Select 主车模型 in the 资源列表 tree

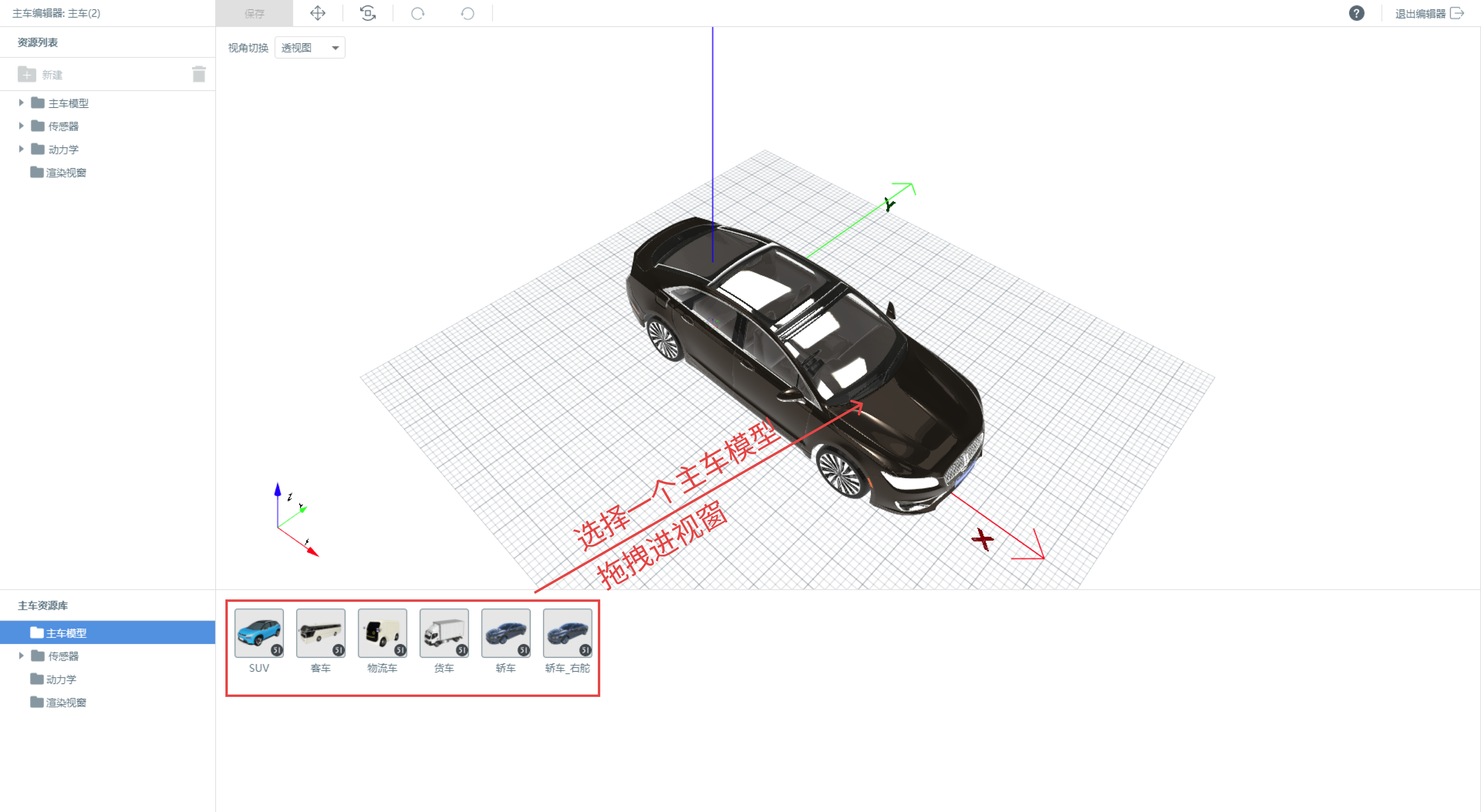coord(68,103)
